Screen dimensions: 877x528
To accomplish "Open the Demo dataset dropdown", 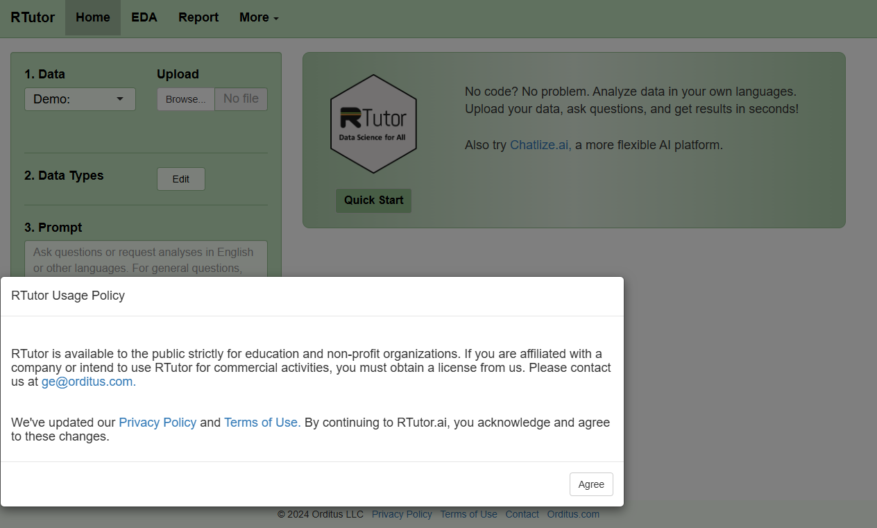I will pyautogui.click(x=80, y=99).
